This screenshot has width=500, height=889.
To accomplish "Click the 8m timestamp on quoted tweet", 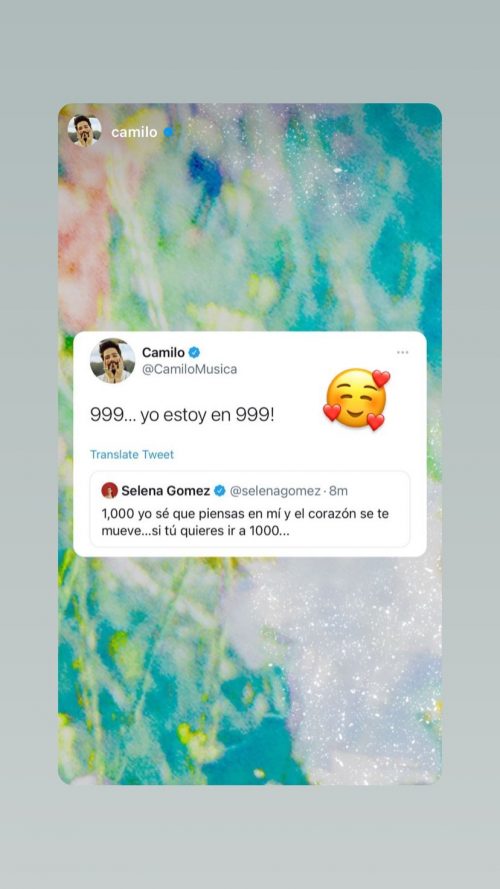I will coord(338,490).
